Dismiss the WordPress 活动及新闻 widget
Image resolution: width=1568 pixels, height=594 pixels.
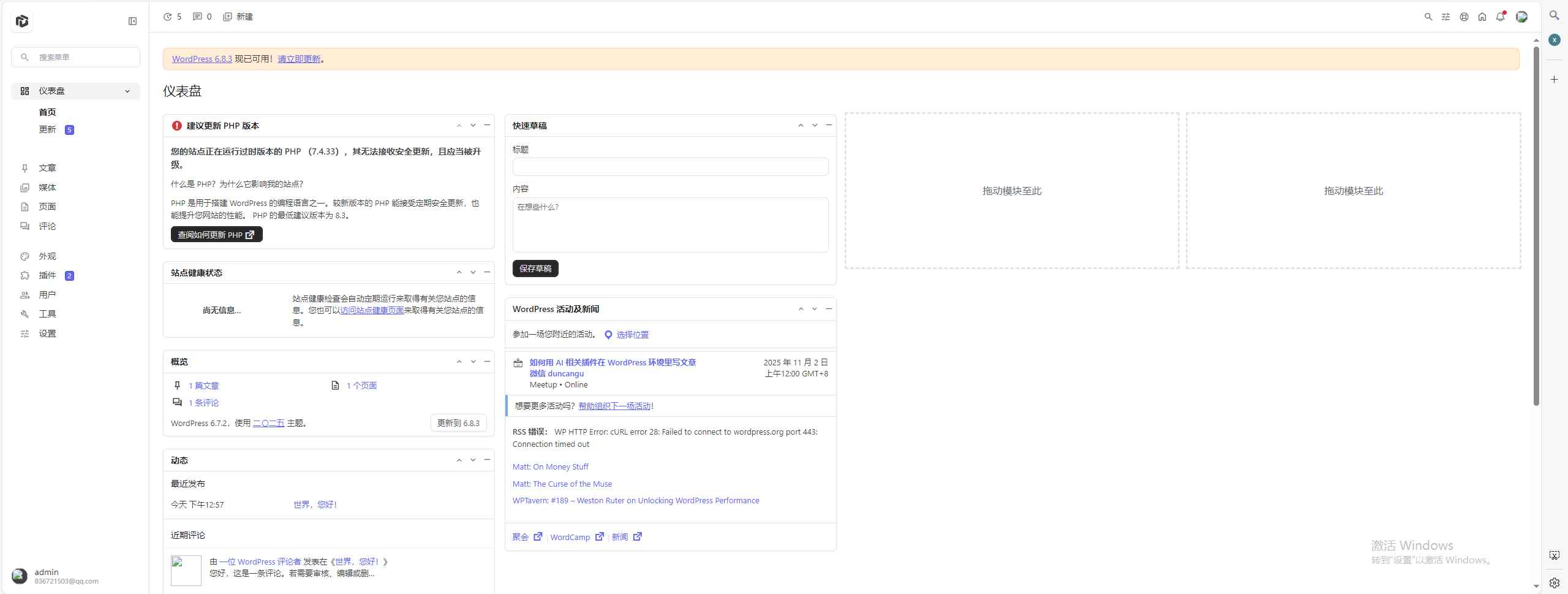pyautogui.click(x=828, y=309)
